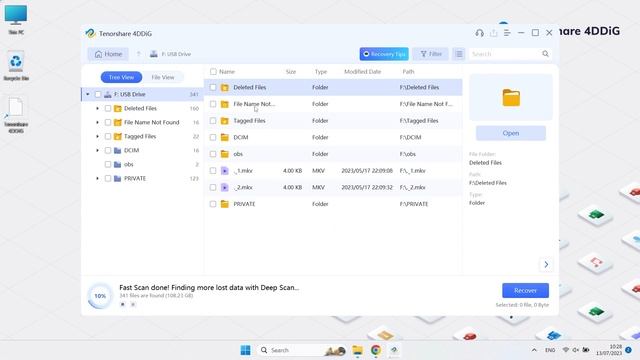Click the USB drive icon in breadcrumb

click(x=154, y=54)
